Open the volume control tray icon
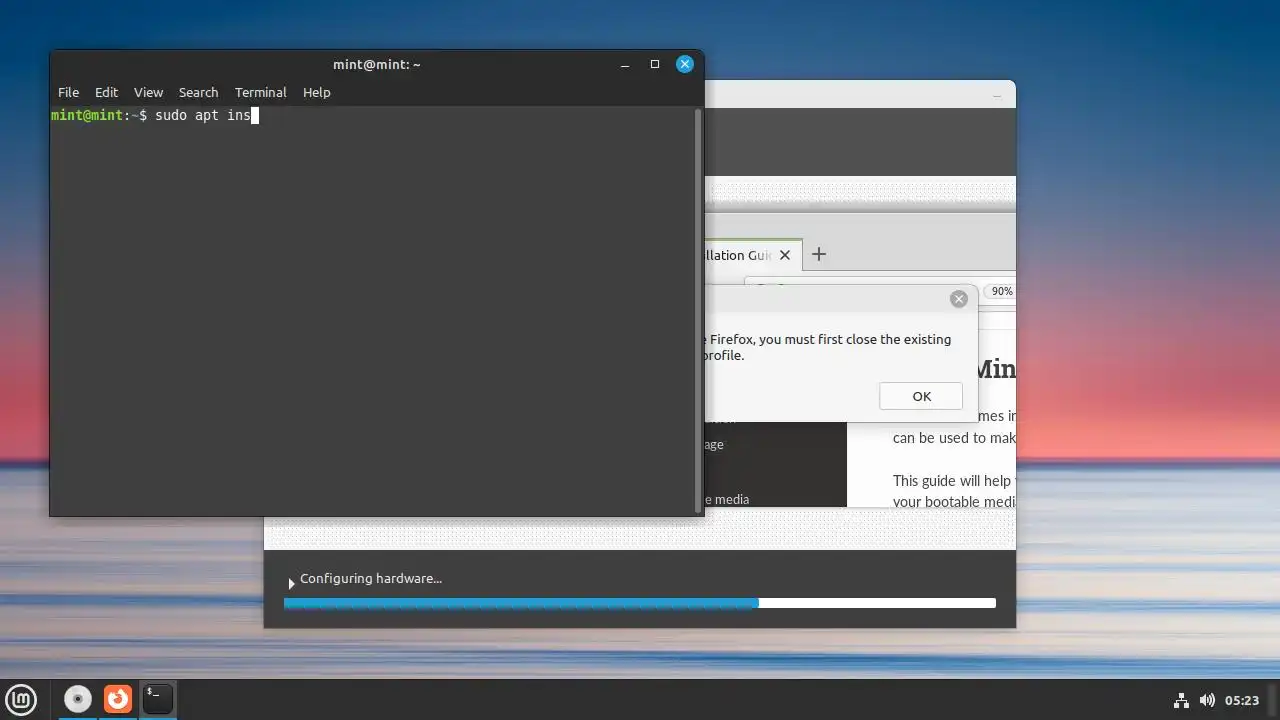Screen dimensions: 1280x720 pos(1207,700)
